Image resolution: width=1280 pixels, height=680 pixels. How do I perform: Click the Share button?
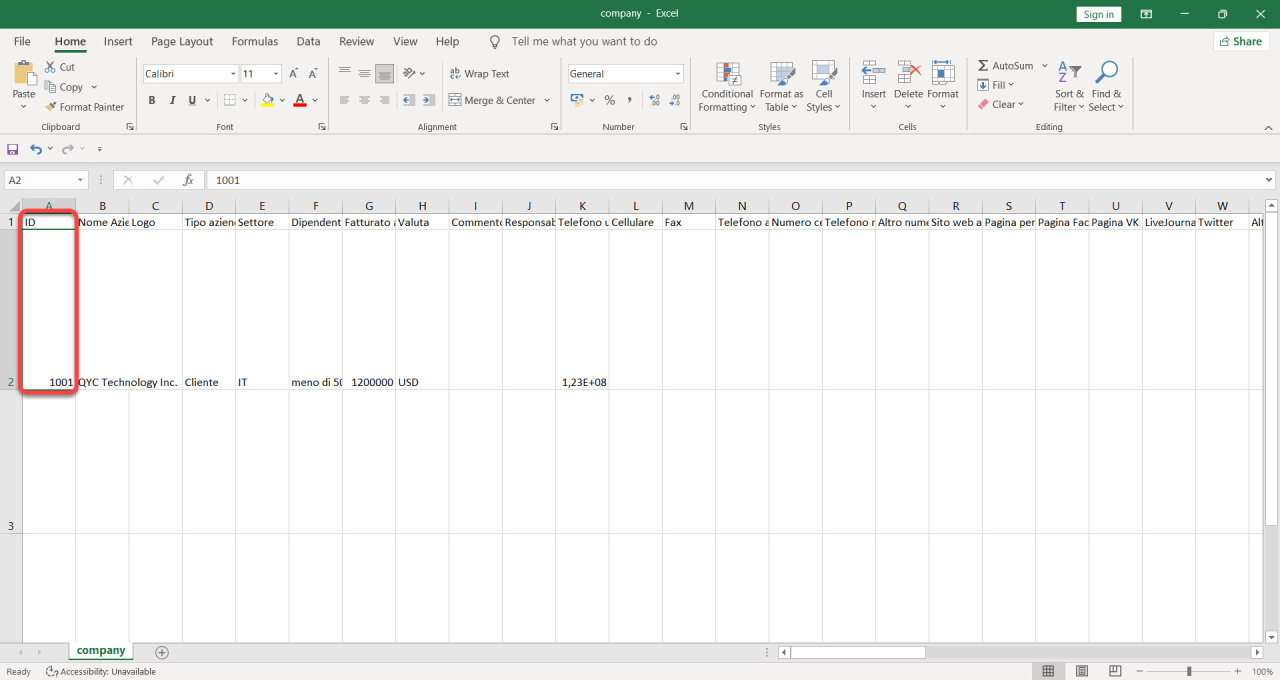pos(1240,41)
